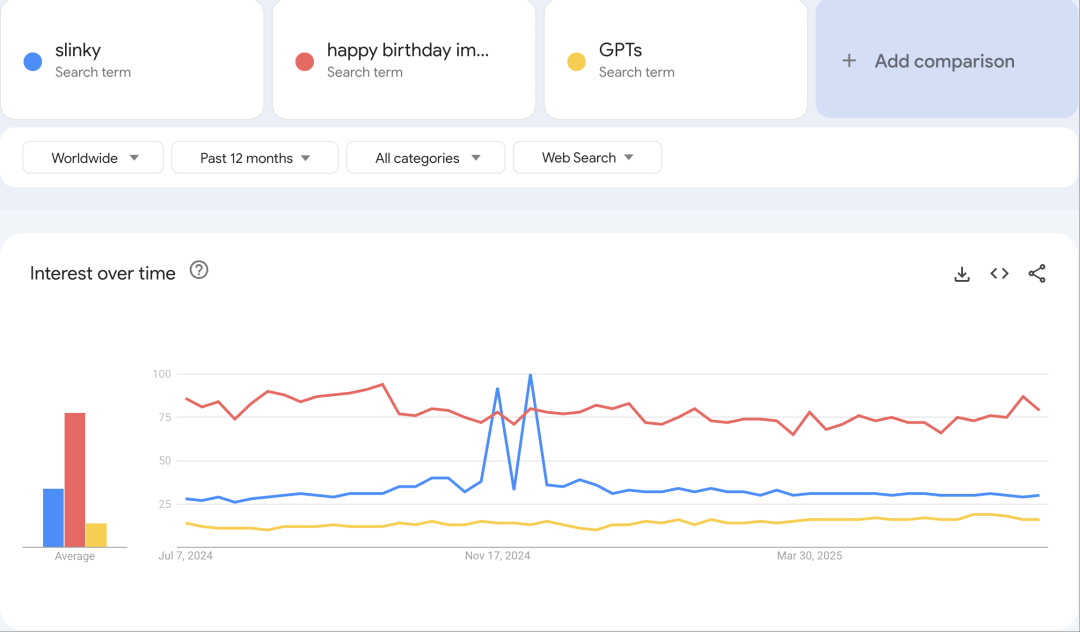Select the GPTs search term card

(x=676, y=60)
